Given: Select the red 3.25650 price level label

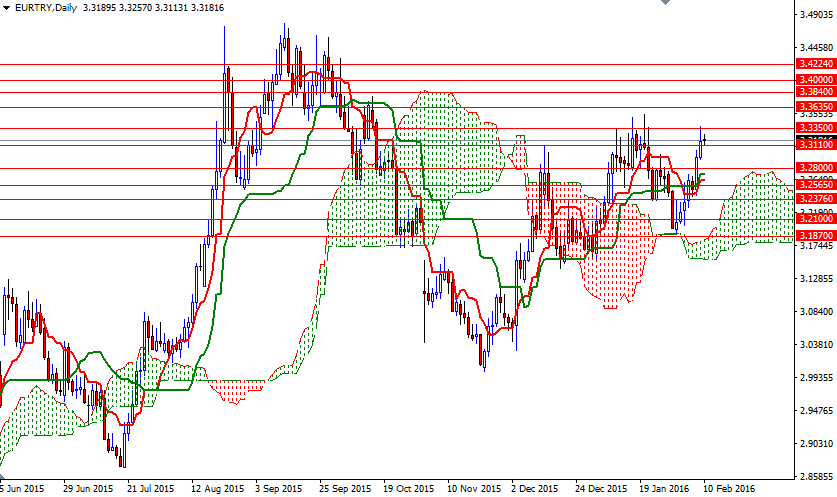Looking at the screenshot, I should tap(815, 185).
